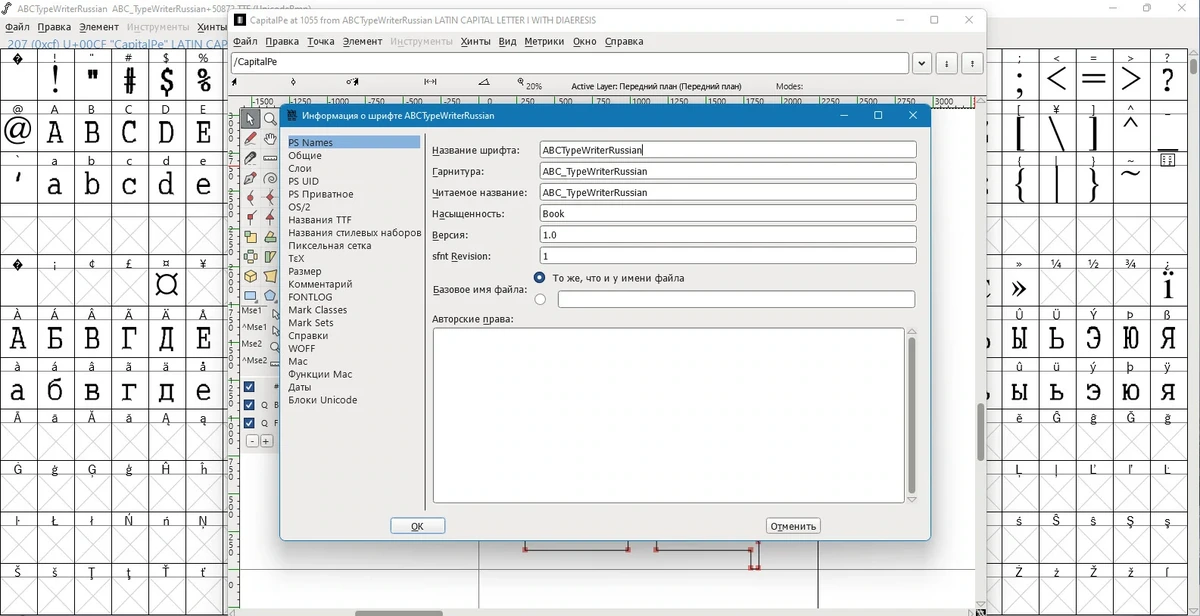The image size is (1200, 616).
Task: Select the scale selection tool
Action: (250, 237)
